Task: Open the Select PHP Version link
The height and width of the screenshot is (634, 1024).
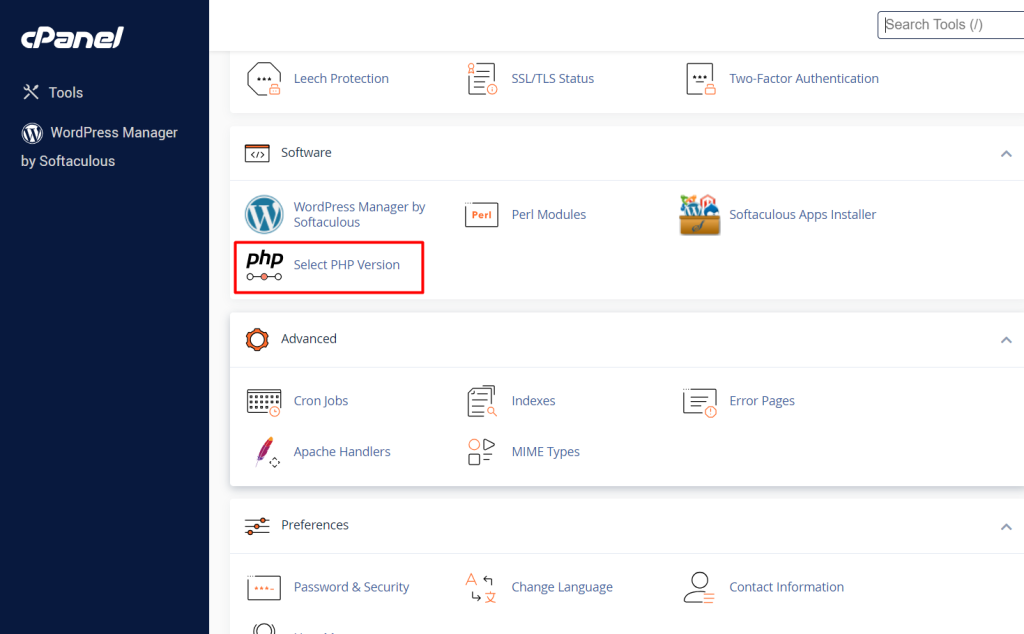Action: (346, 264)
